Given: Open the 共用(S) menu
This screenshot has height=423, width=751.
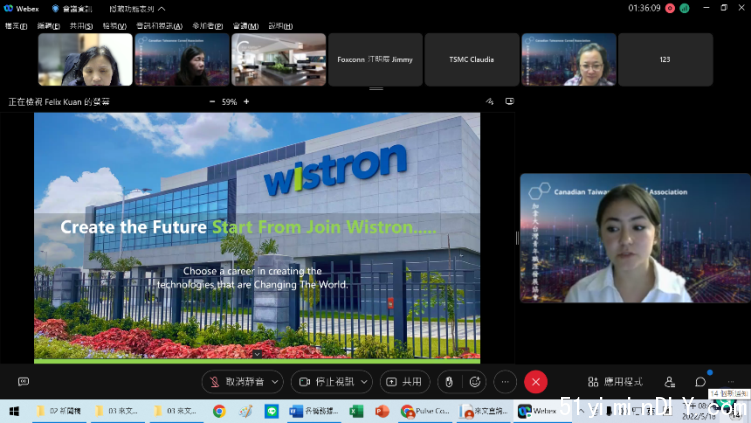Looking at the screenshot, I should [81, 26].
